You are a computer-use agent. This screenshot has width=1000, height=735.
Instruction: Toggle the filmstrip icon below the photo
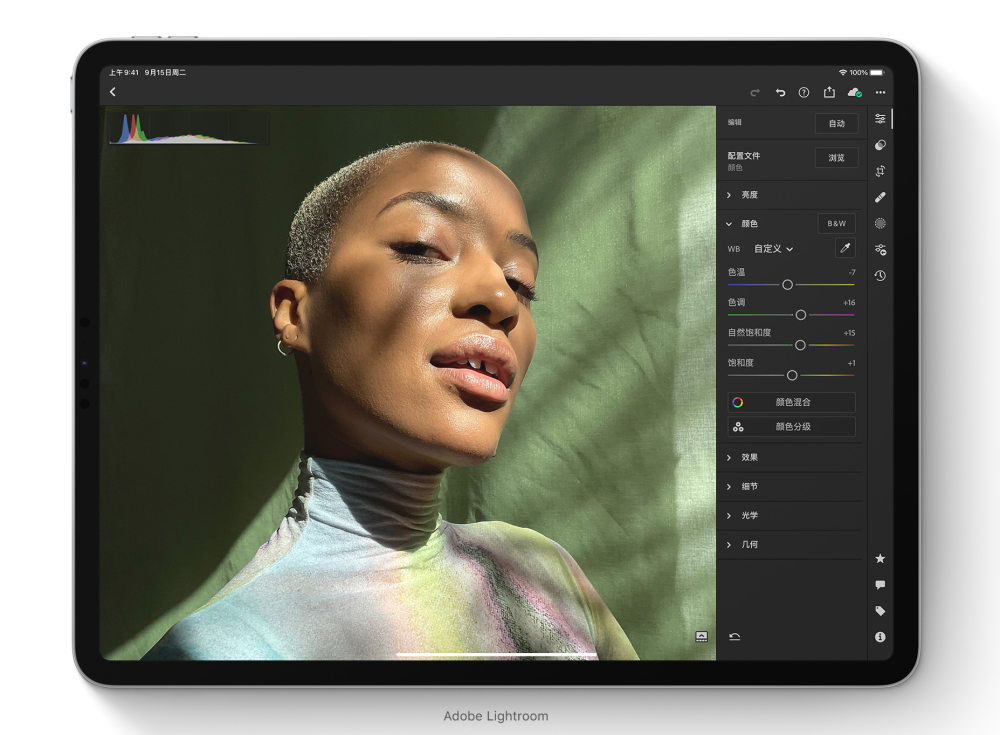pyautogui.click(x=702, y=637)
